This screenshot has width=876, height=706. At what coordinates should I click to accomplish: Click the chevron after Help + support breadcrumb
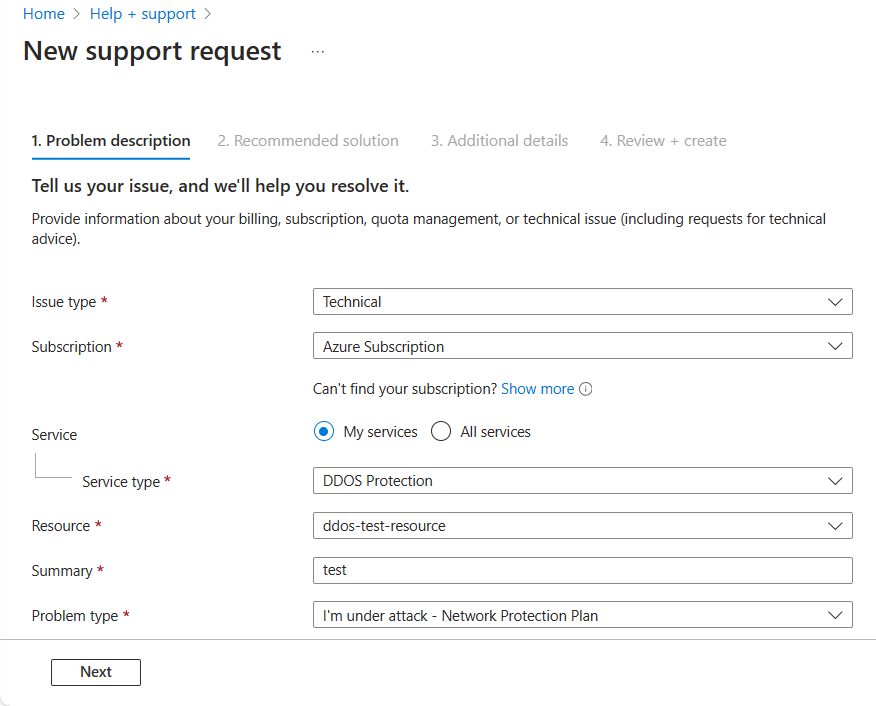(x=207, y=13)
